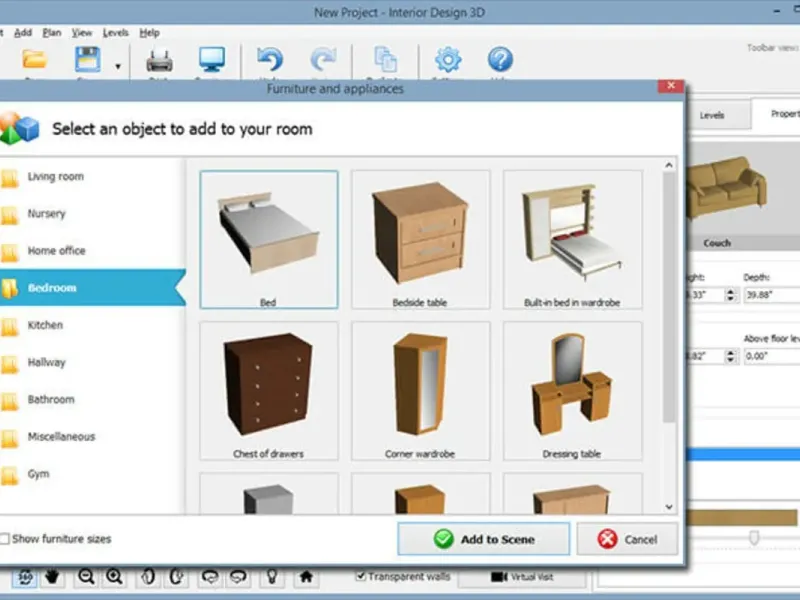
Task: Open Settings gear in toolbar
Action: coord(448,59)
